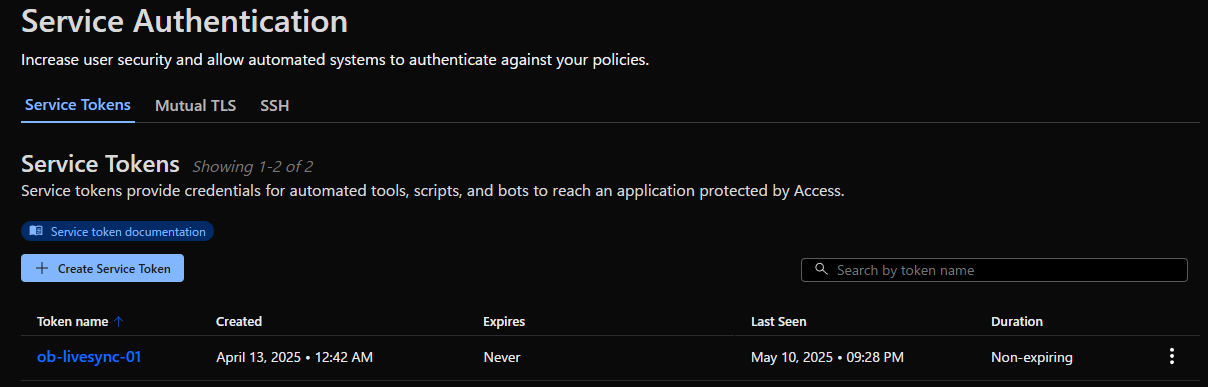Select the April 13, 2025 • 12:42 AM cell
Viewport: 1208px width, 387px height.
[x=295, y=357]
